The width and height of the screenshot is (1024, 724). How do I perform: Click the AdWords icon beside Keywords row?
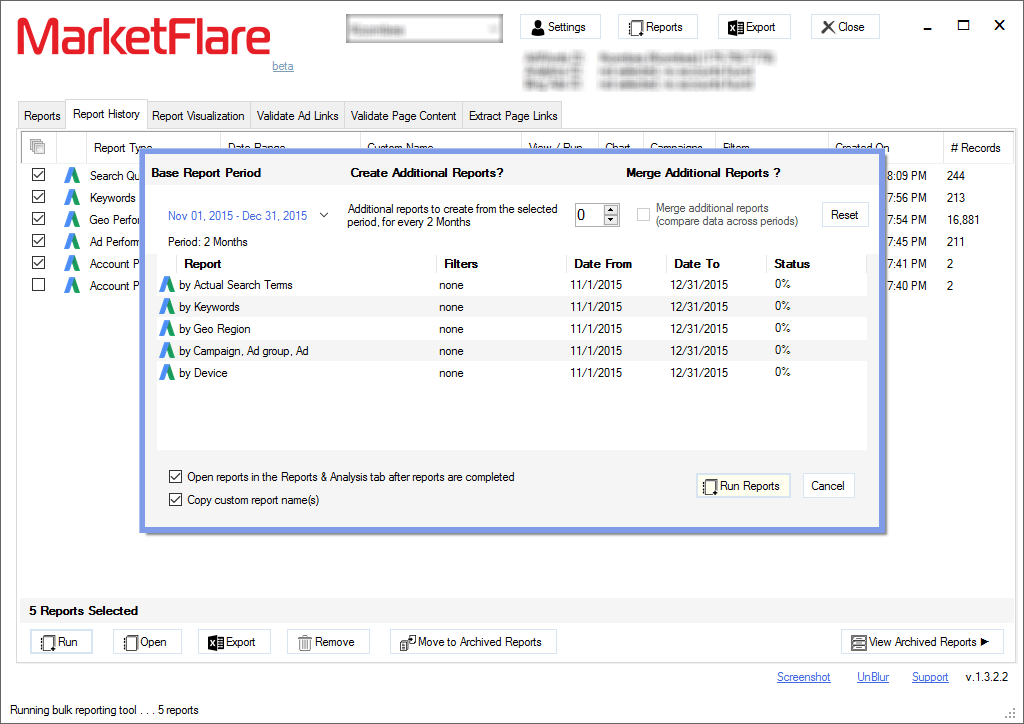click(72, 197)
